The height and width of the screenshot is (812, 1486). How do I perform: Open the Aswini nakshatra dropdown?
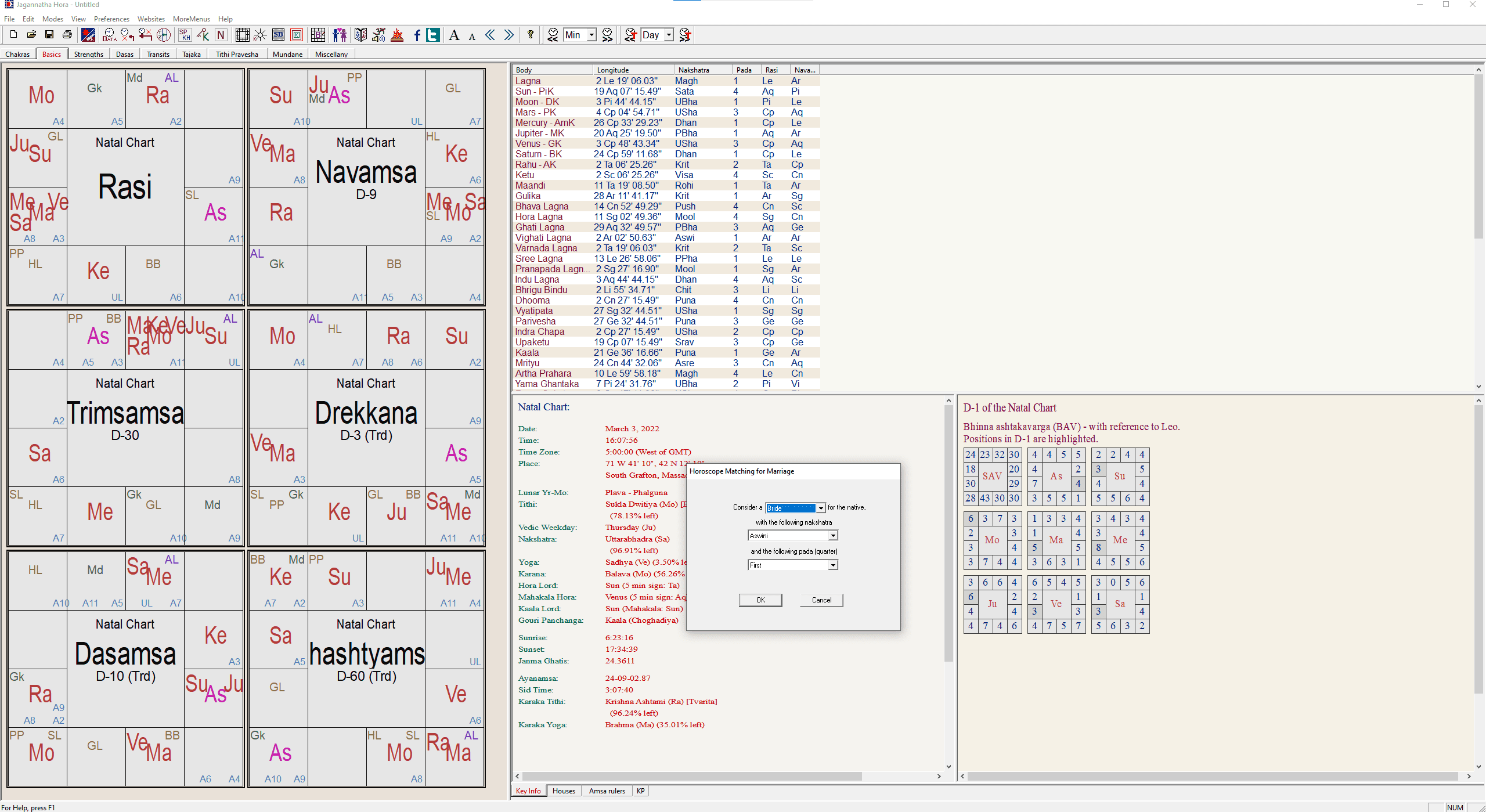pos(833,536)
